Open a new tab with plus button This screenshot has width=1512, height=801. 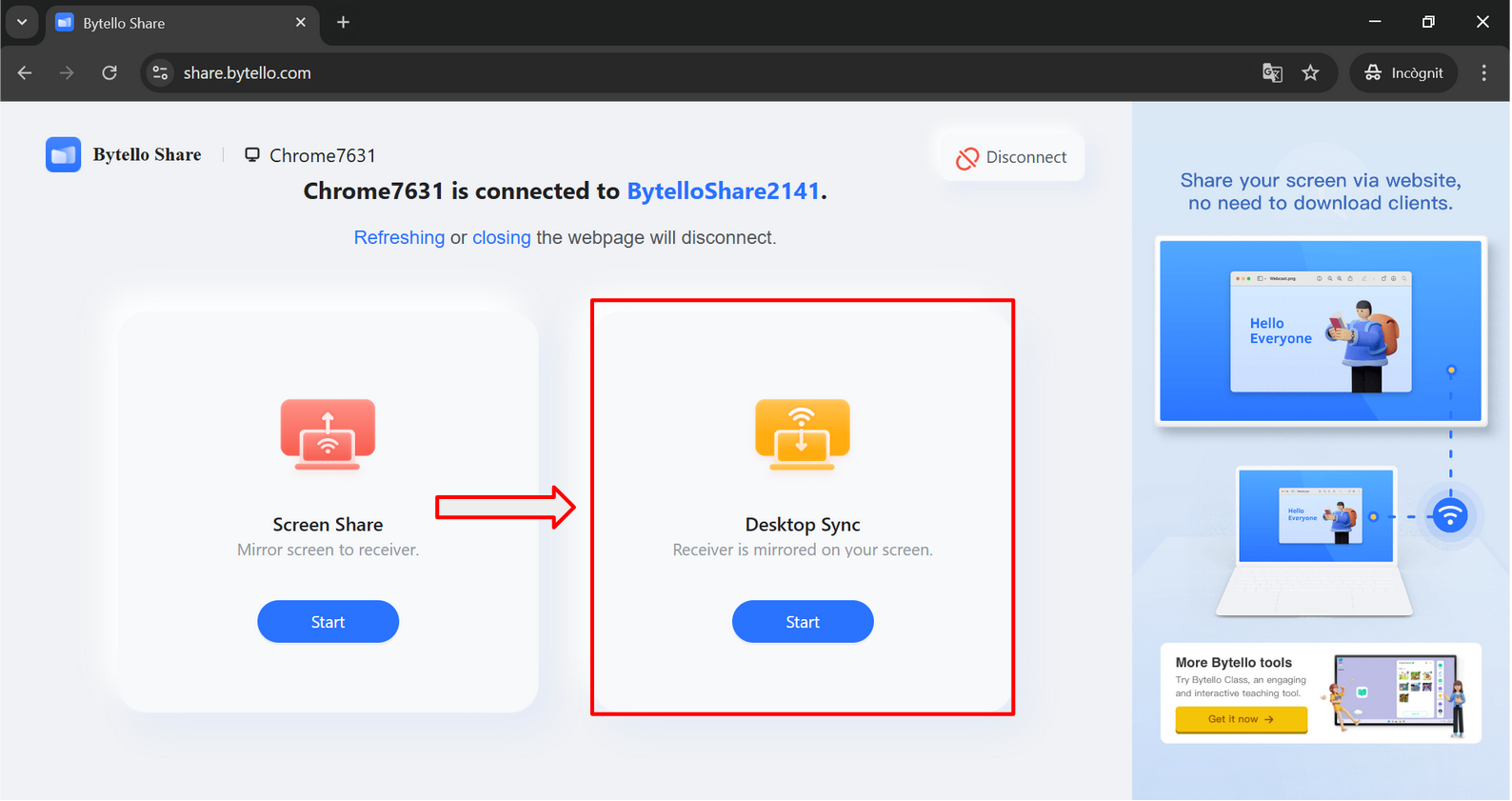pos(344,22)
